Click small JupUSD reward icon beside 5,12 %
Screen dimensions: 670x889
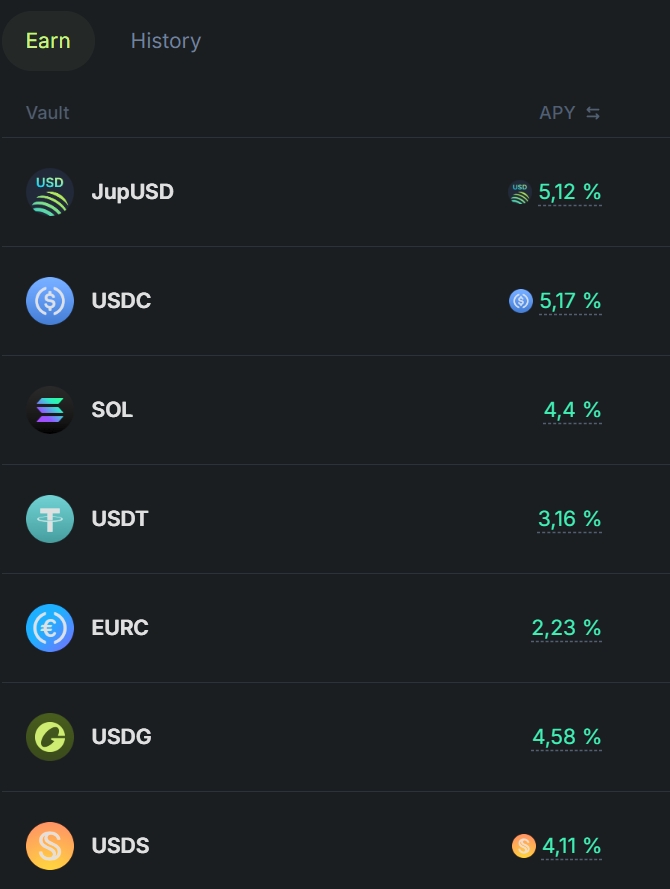coord(520,192)
